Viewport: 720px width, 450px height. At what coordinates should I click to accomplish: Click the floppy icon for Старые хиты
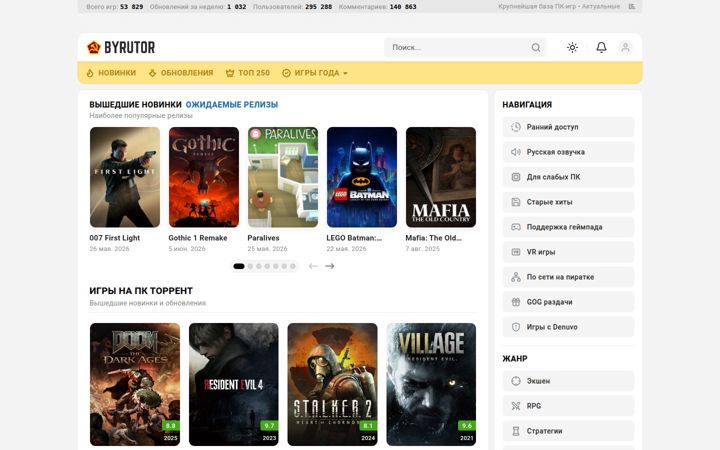(516, 202)
